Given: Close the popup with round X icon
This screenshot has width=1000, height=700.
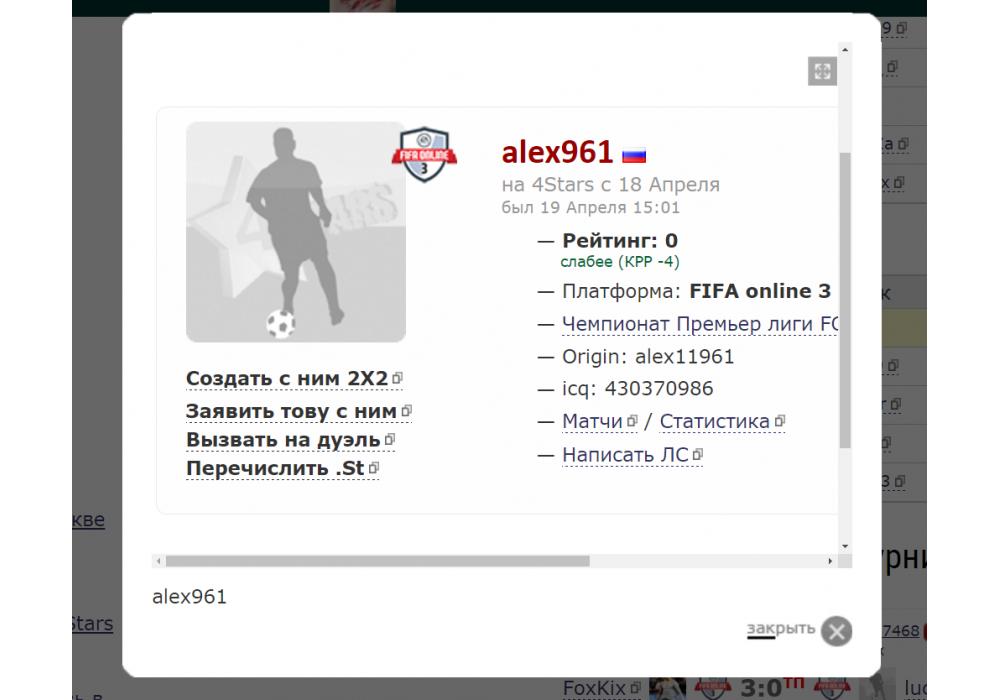Looking at the screenshot, I should point(837,632).
